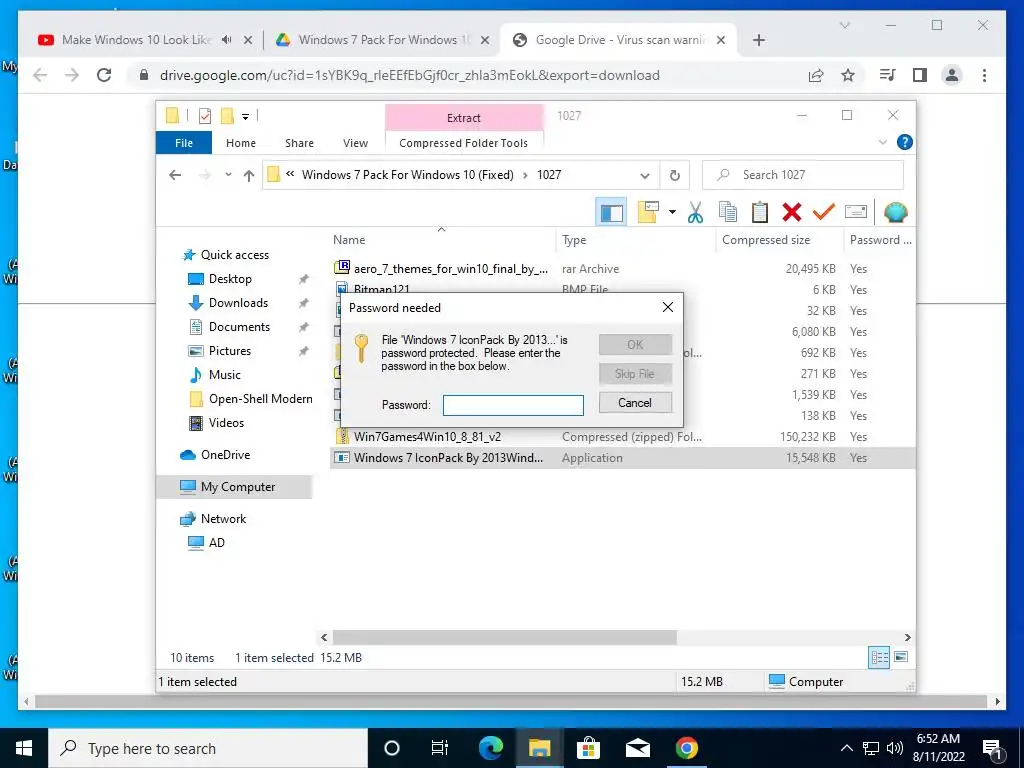Open Microsoft Store from taskbar

(588, 748)
